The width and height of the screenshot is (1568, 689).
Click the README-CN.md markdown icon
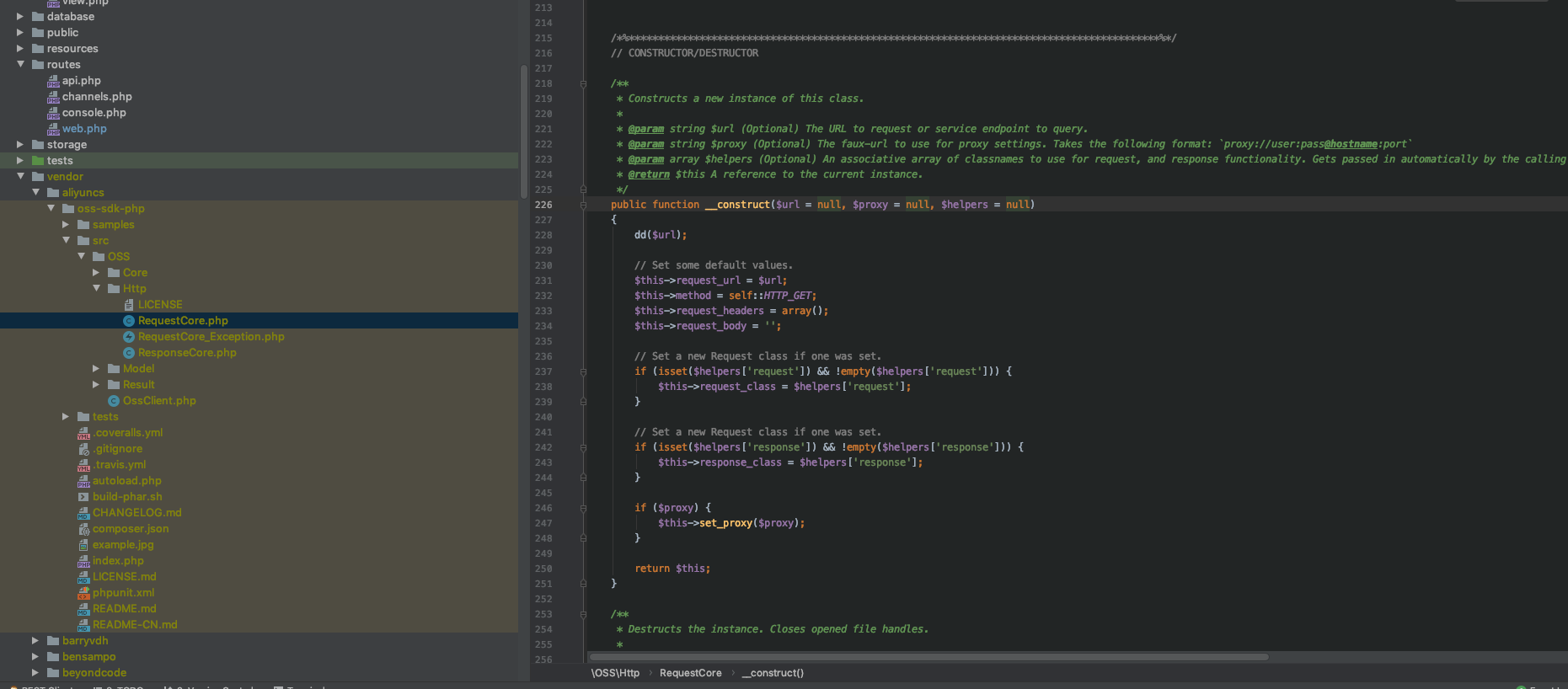[x=83, y=625]
